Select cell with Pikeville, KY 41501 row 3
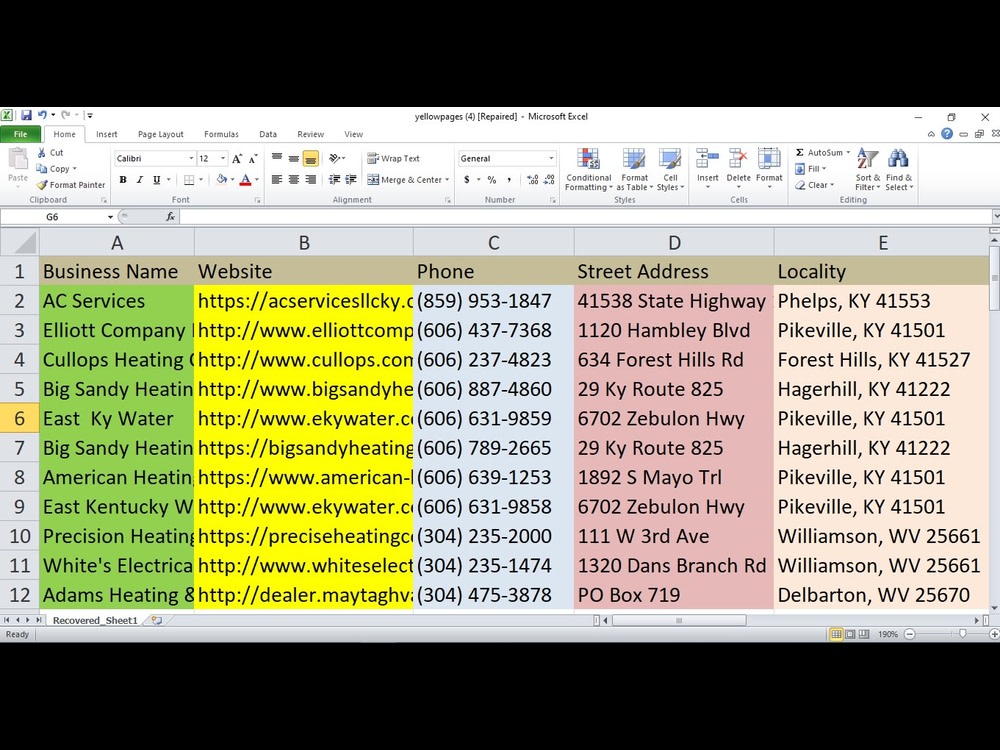This screenshot has width=1000, height=750. (x=881, y=330)
